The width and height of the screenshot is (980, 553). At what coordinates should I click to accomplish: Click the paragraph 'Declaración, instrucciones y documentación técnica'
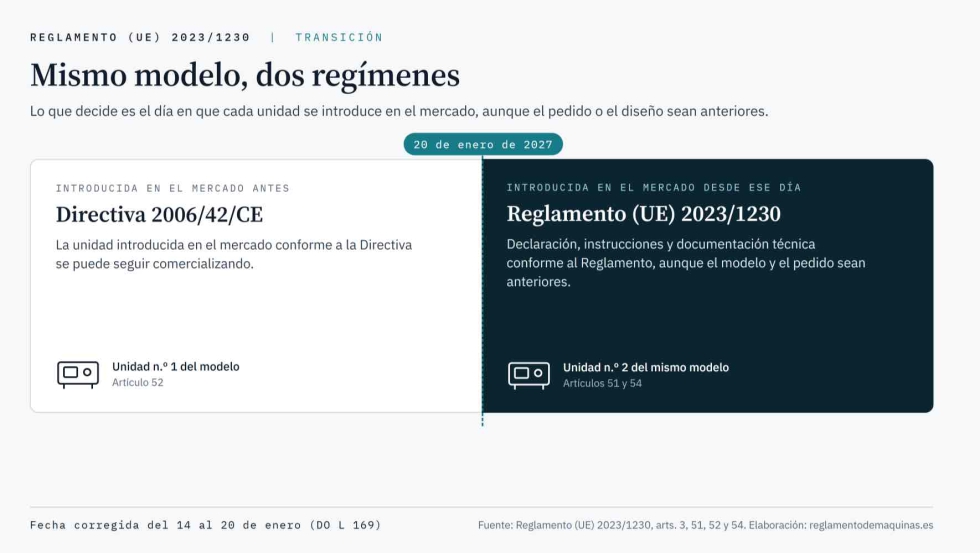pyautogui.click(x=686, y=262)
